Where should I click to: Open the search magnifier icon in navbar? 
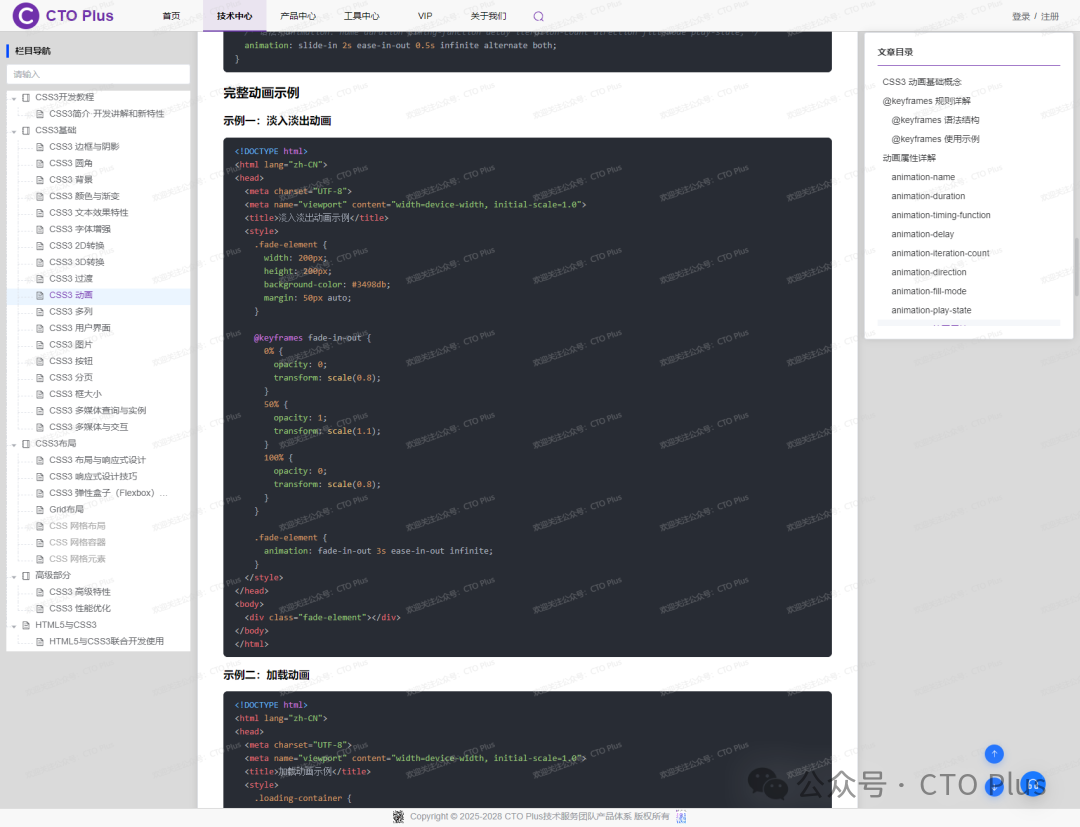coord(539,17)
